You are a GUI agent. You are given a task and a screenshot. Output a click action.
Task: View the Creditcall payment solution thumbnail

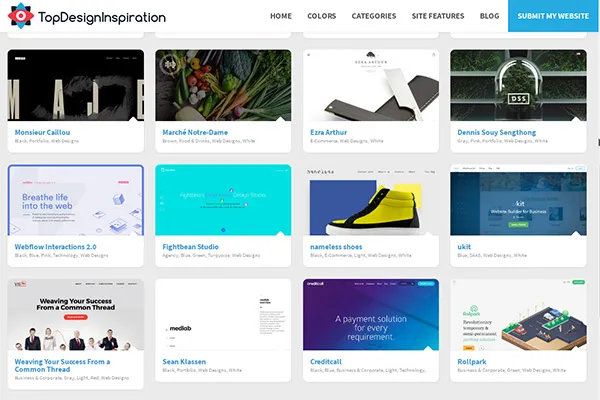[x=371, y=314]
